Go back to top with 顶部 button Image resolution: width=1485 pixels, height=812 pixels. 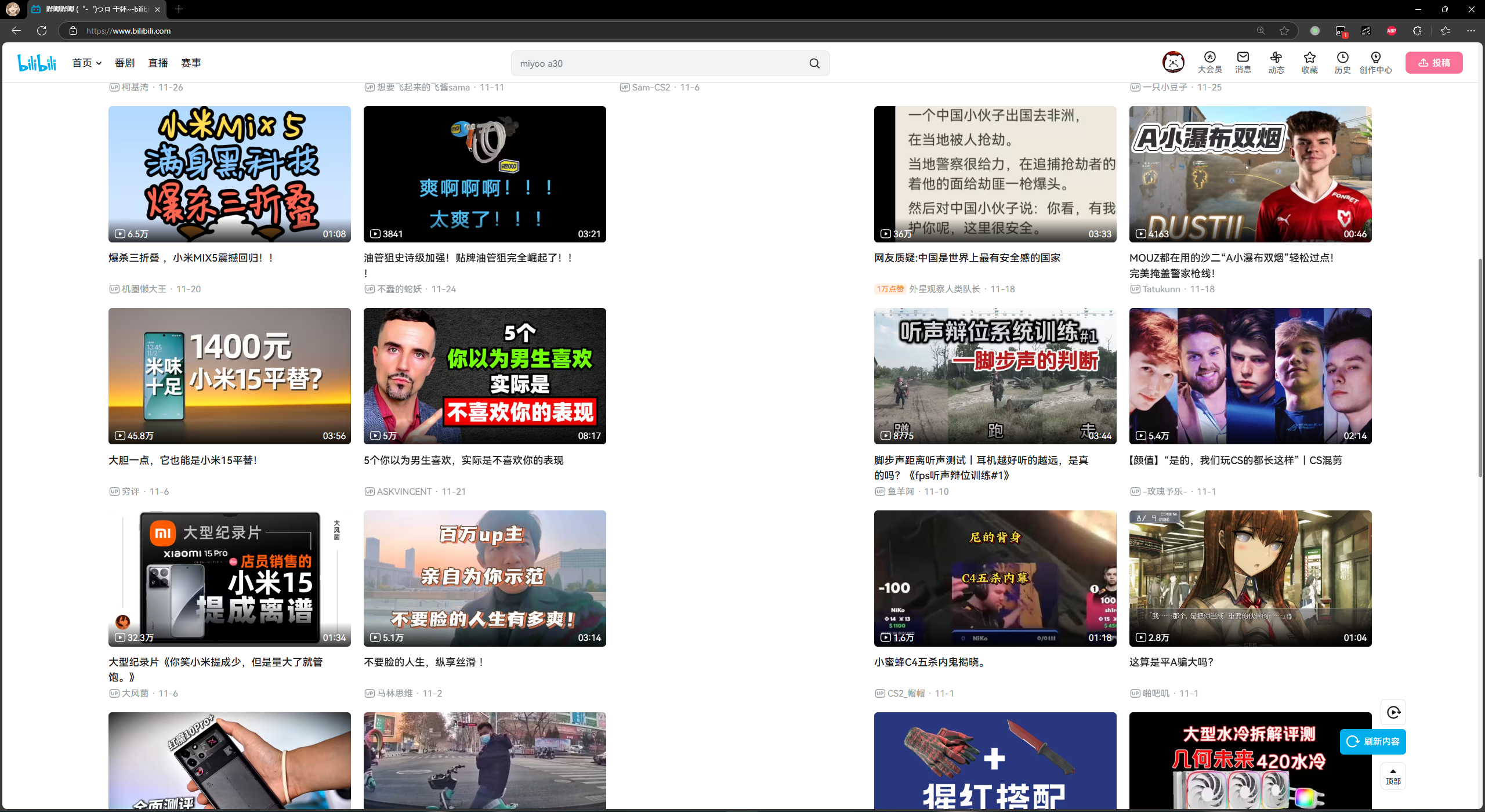tap(1393, 775)
